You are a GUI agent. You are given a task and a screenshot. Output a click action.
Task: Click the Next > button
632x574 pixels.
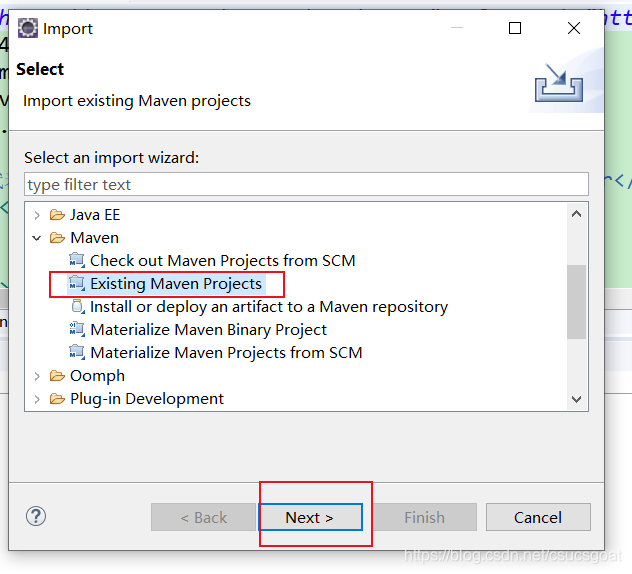310,517
